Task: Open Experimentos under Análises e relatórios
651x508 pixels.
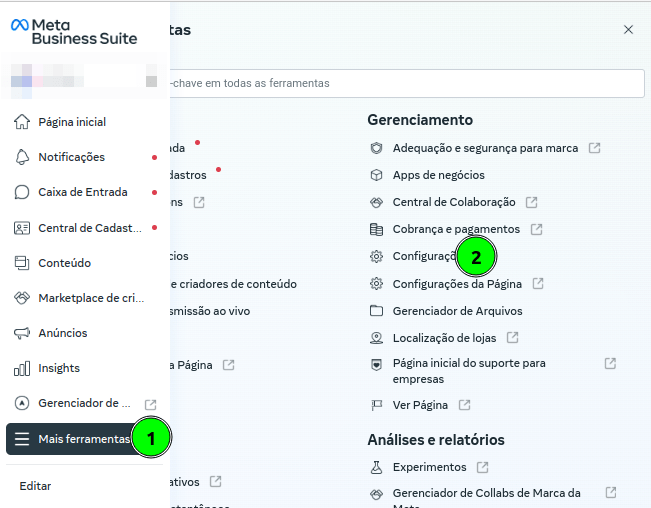Action: (429, 467)
